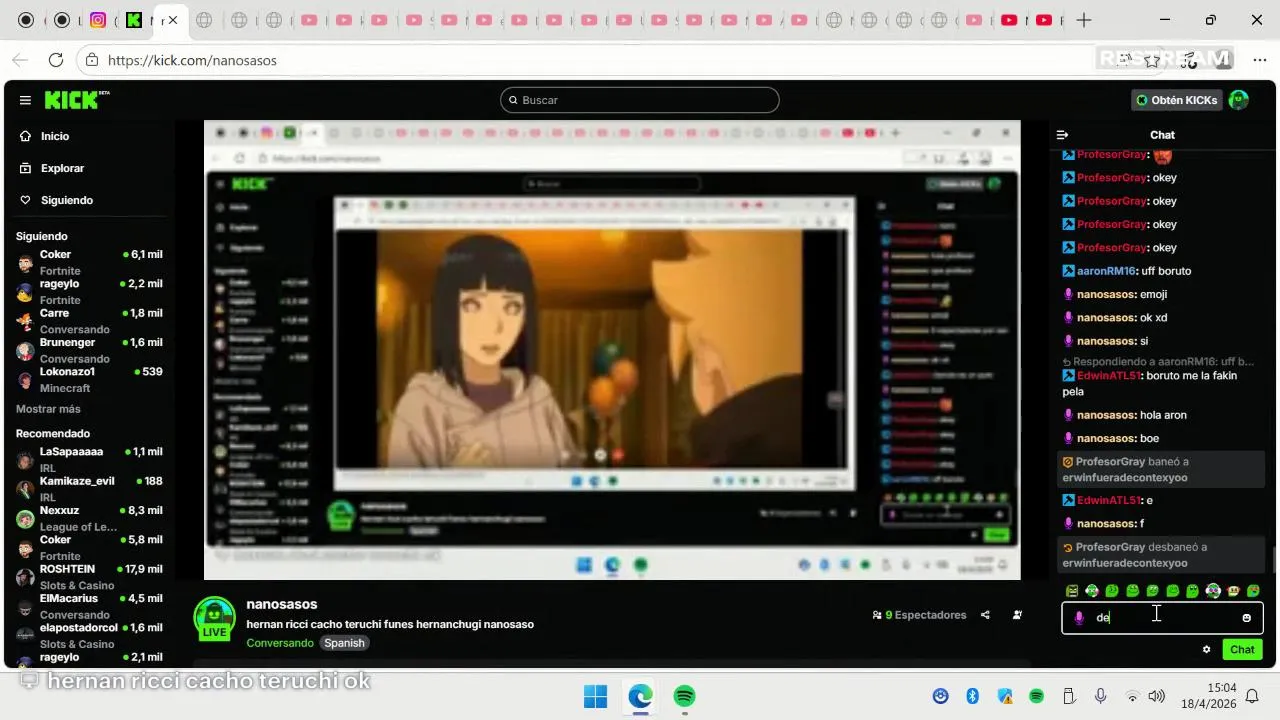Click the site lock icon in address bar
Viewport: 1280px width, 720px height.
(x=92, y=60)
